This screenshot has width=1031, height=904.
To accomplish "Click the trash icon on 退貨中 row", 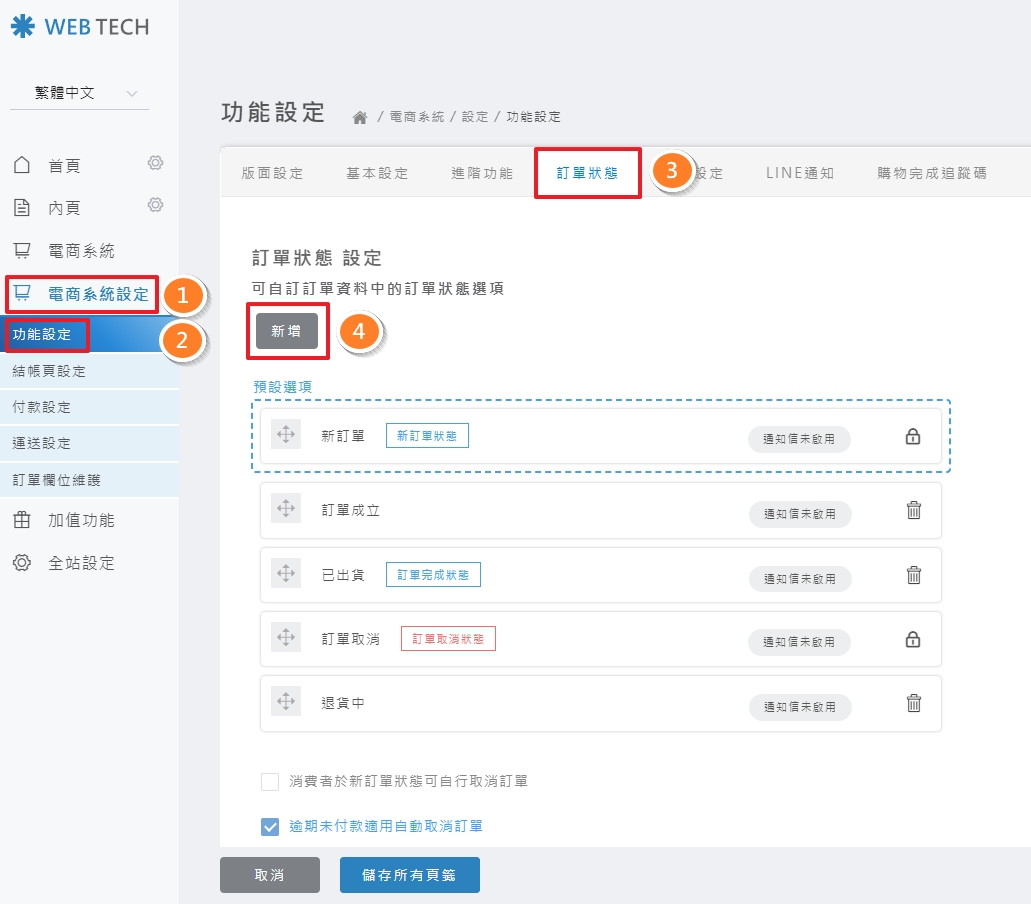I will [x=913, y=703].
